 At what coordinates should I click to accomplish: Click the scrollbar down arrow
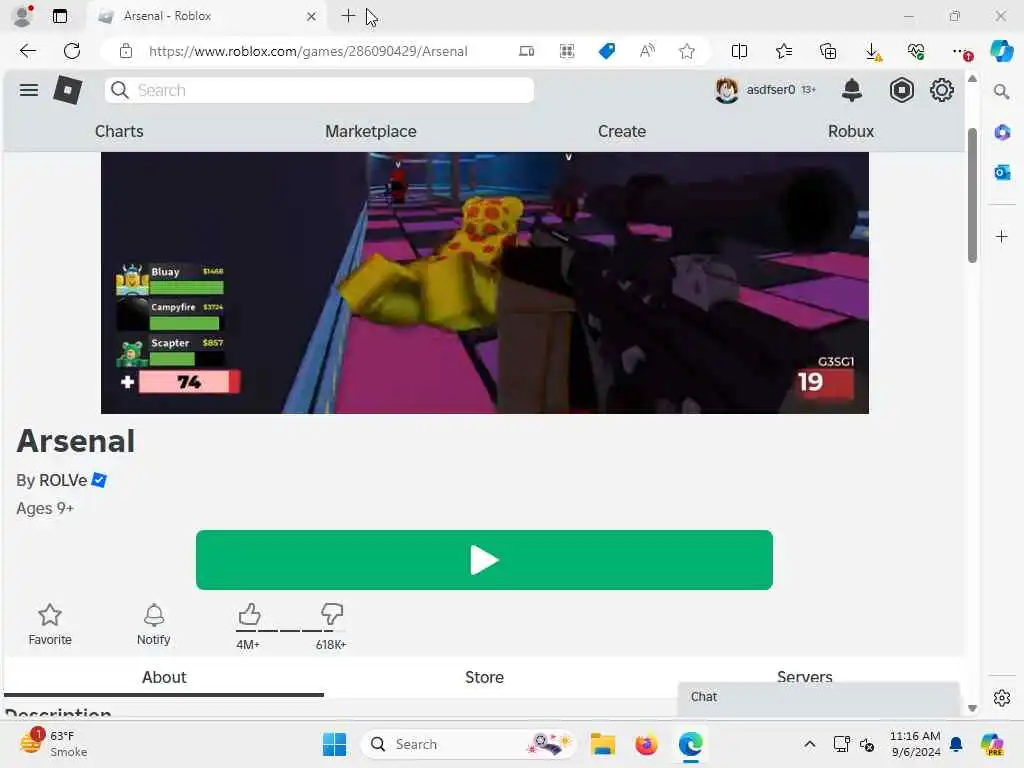click(972, 708)
